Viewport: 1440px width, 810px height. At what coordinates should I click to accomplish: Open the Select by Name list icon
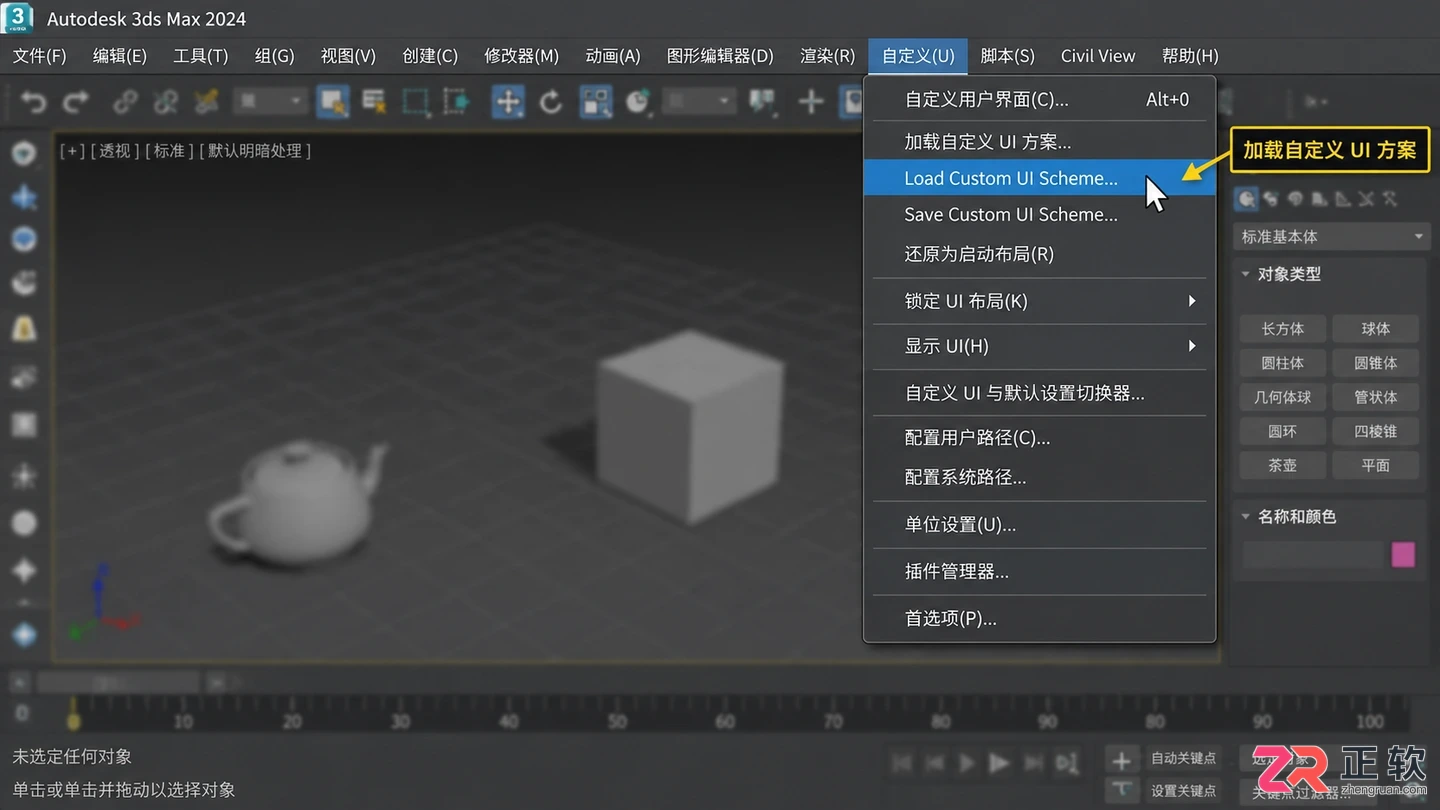point(374,102)
